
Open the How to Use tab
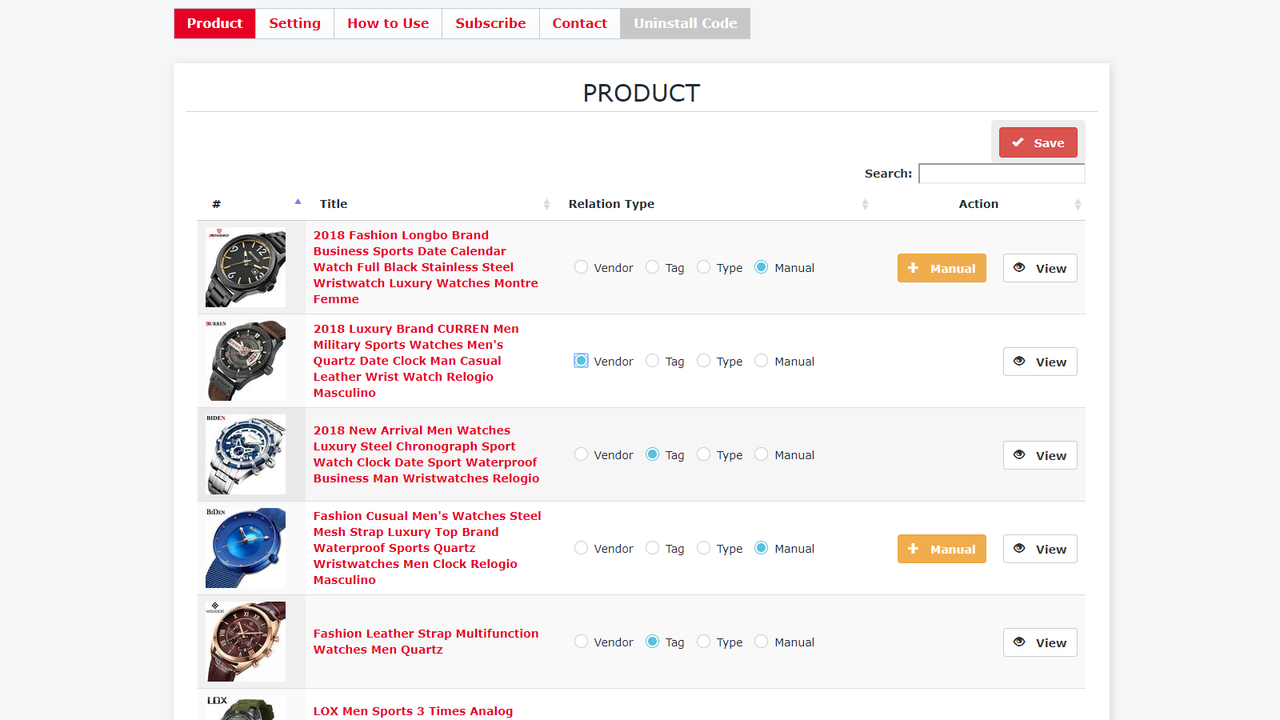[x=387, y=23]
